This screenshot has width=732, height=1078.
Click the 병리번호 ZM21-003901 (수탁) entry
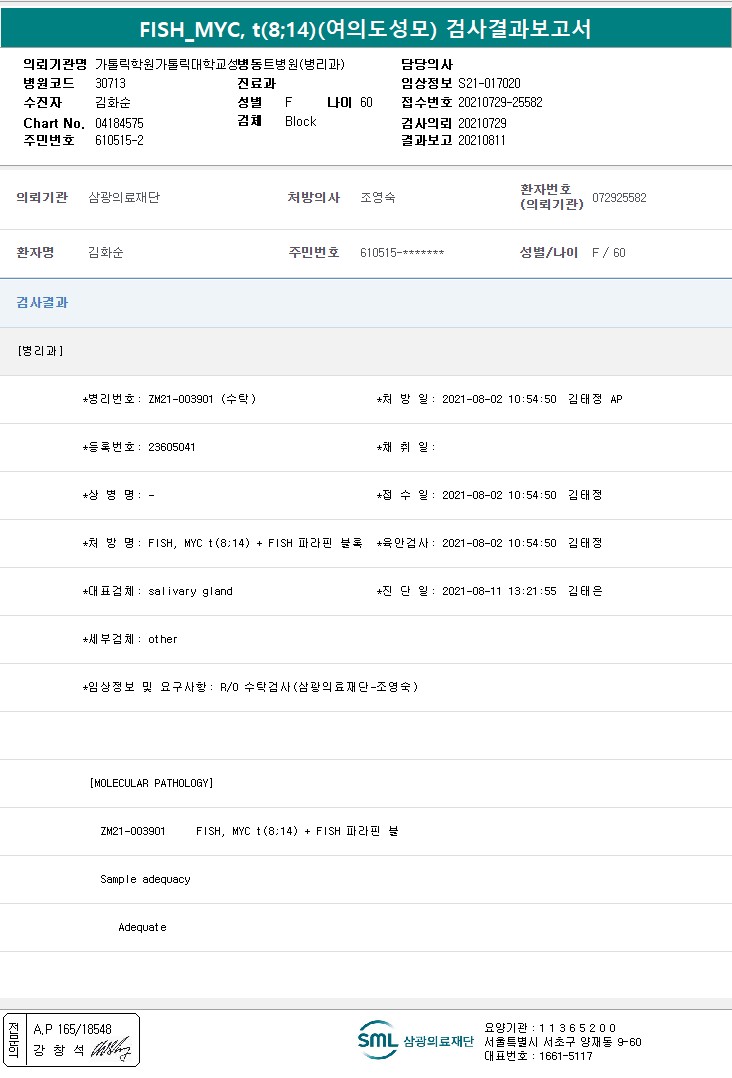[x=201, y=399]
